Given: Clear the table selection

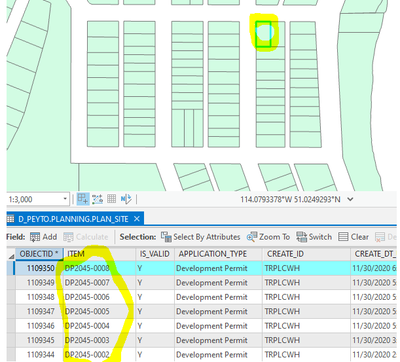Looking at the screenshot, I should coord(353,237).
